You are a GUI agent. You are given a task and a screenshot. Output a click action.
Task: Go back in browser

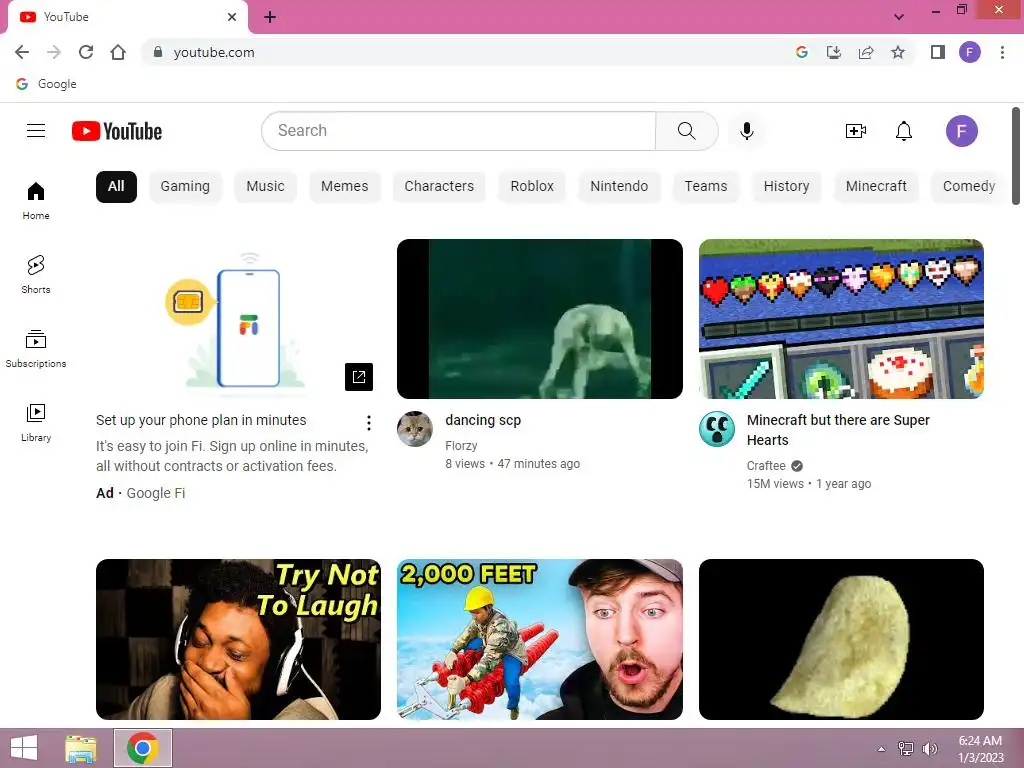tap(22, 52)
